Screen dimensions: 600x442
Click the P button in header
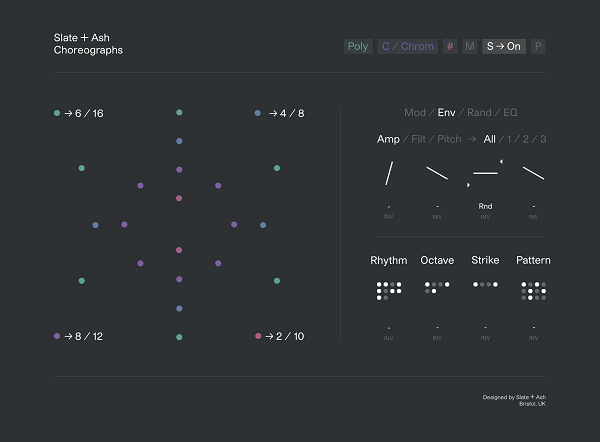point(538,46)
